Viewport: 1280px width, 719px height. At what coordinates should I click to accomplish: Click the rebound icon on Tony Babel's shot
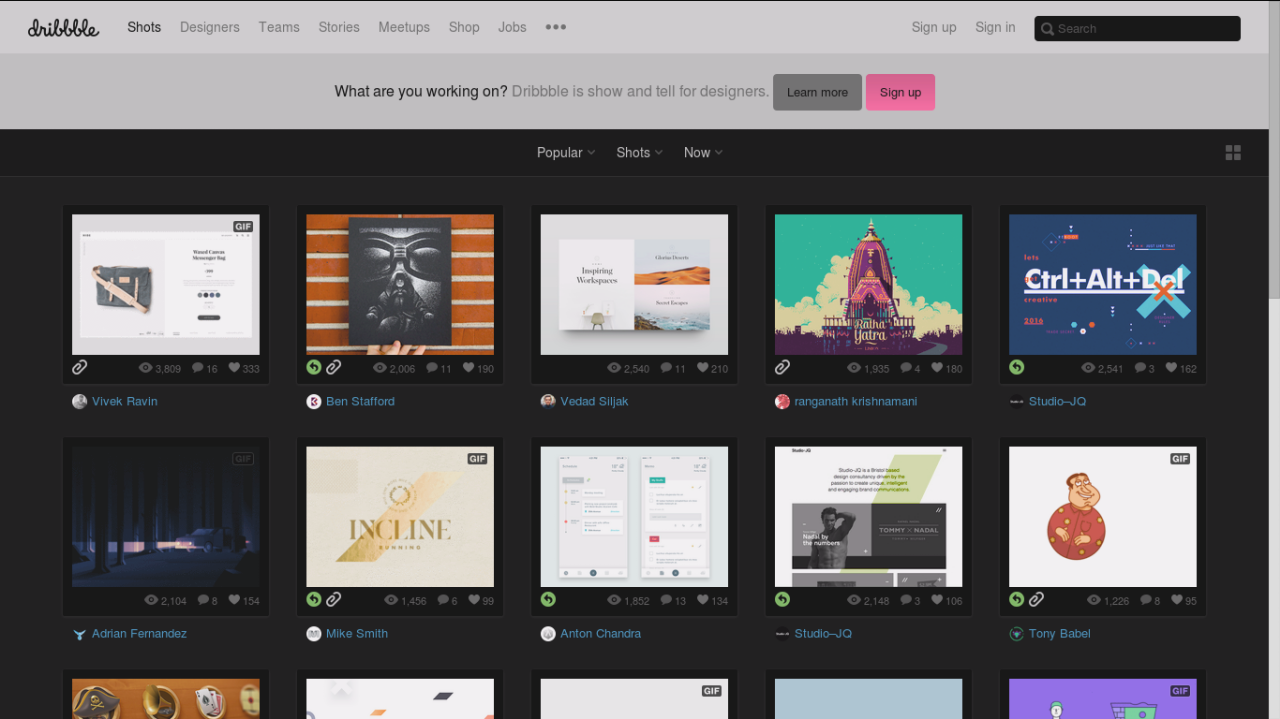[1016, 599]
